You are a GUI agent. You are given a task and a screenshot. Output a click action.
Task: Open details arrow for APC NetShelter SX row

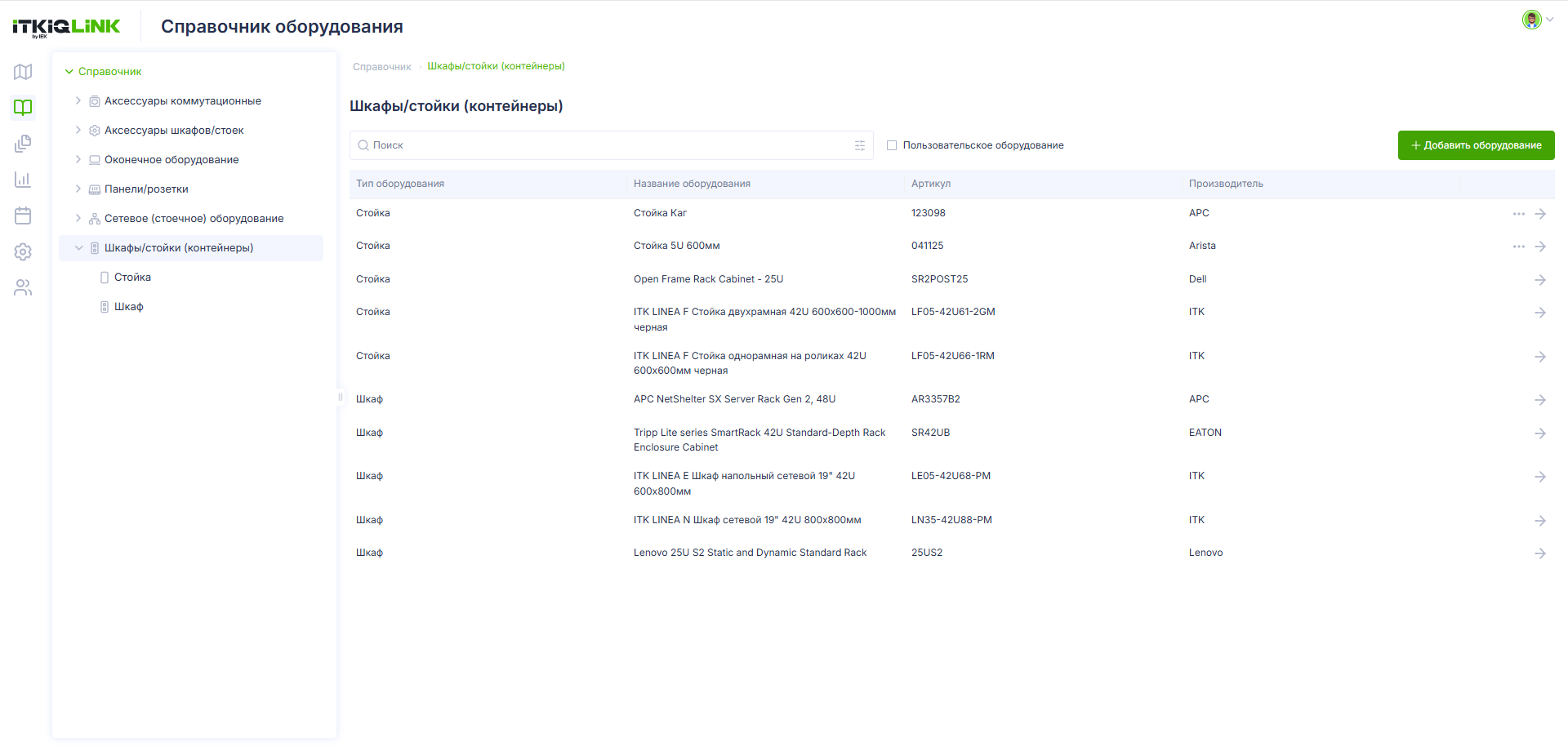[x=1540, y=400]
